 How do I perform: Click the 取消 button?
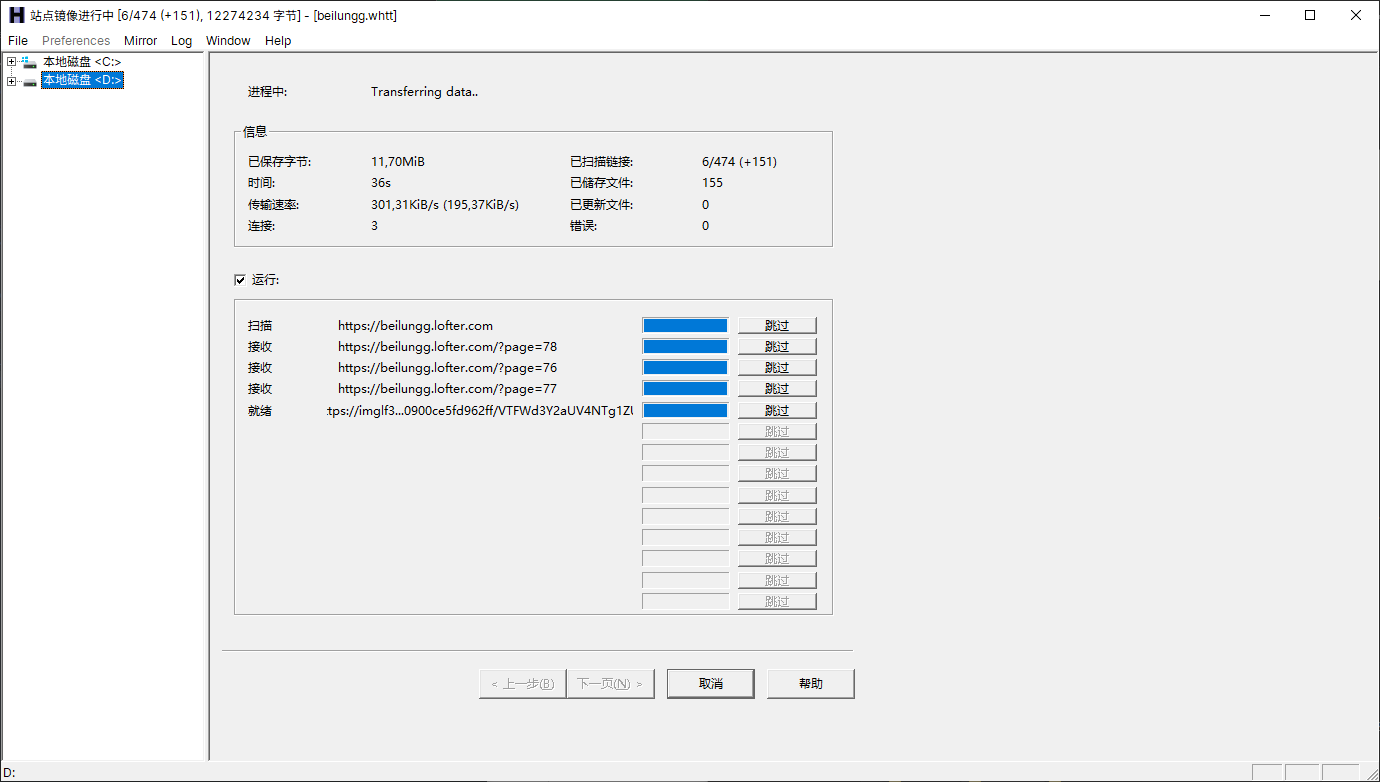click(711, 684)
